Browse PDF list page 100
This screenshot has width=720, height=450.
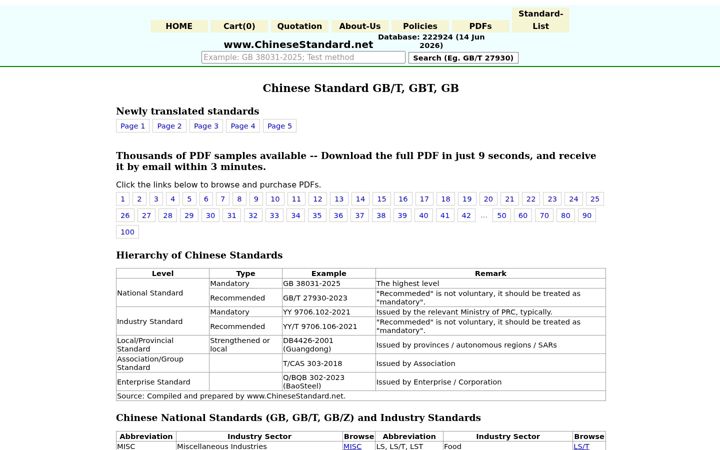coord(127,232)
